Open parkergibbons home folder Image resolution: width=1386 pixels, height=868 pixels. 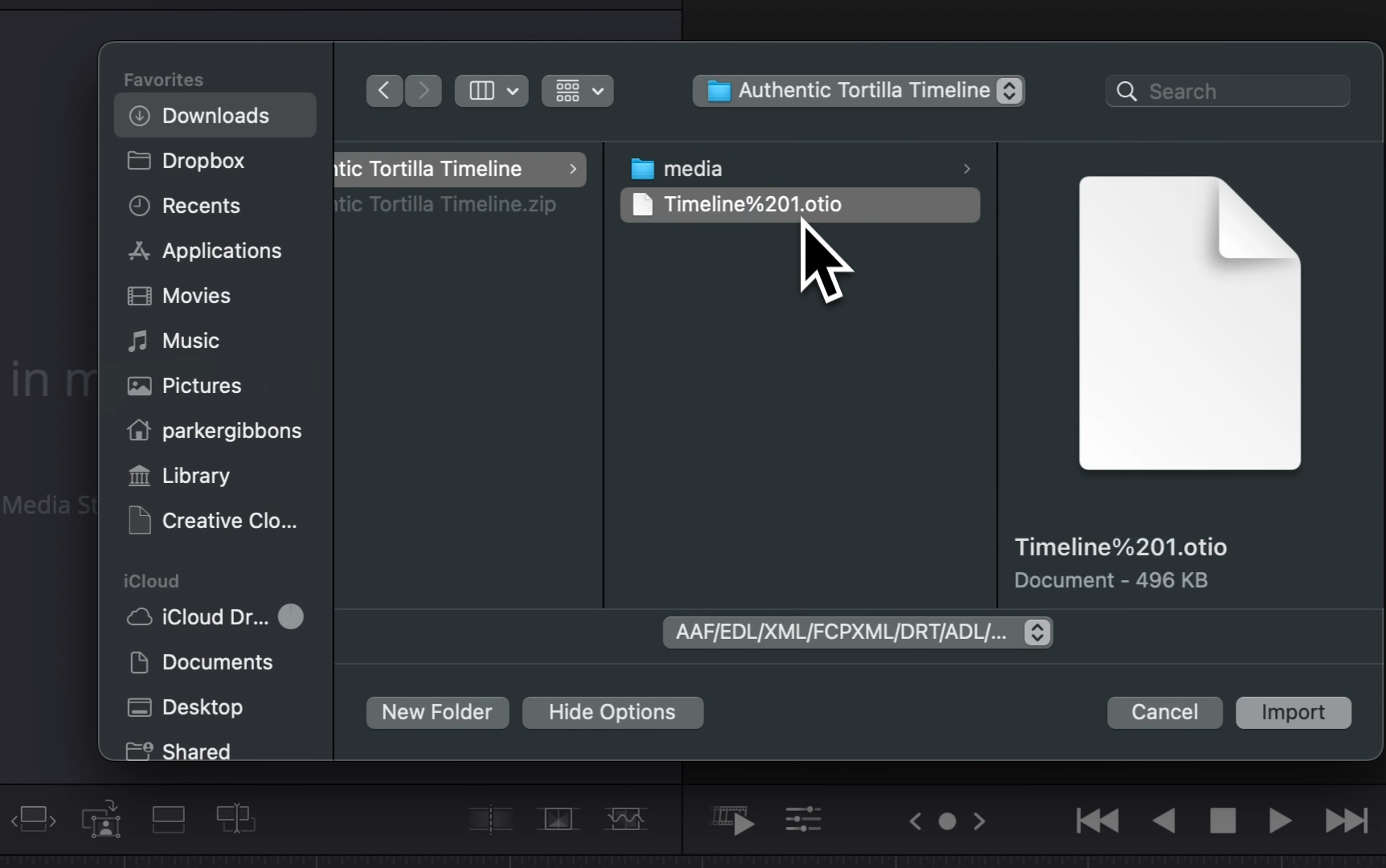click(215, 431)
